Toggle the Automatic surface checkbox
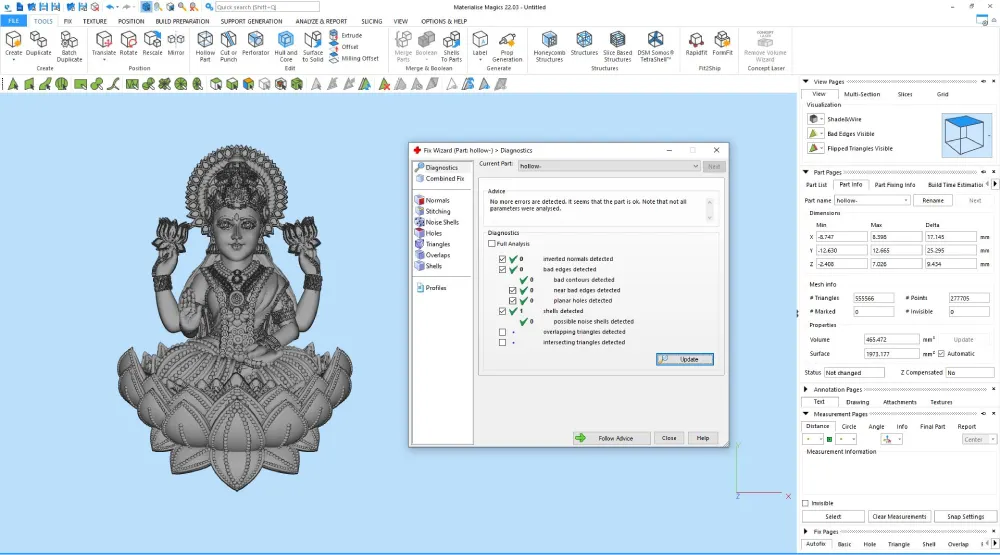Screen dimensions: 1000x555 tap(941, 353)
